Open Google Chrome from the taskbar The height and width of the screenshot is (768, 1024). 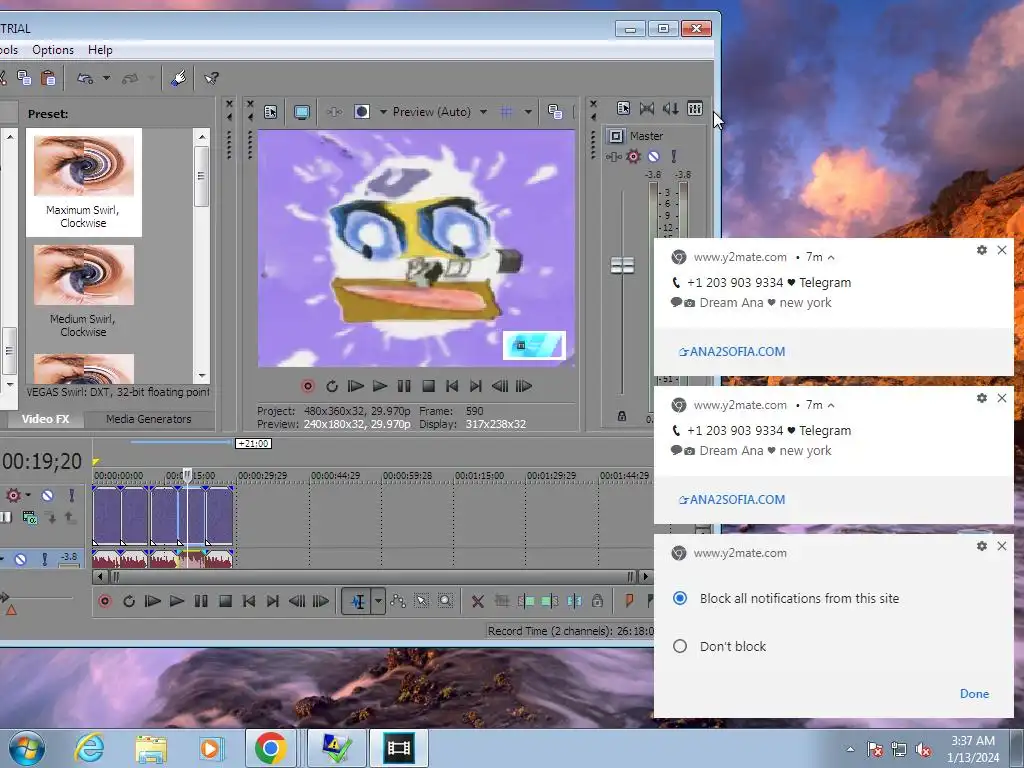270,748
